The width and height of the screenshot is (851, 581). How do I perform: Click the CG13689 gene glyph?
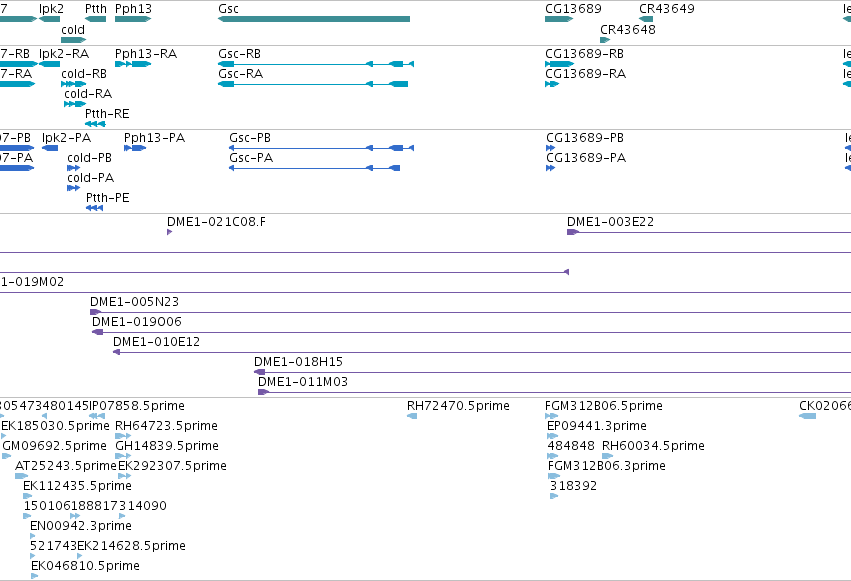[559, 19]
